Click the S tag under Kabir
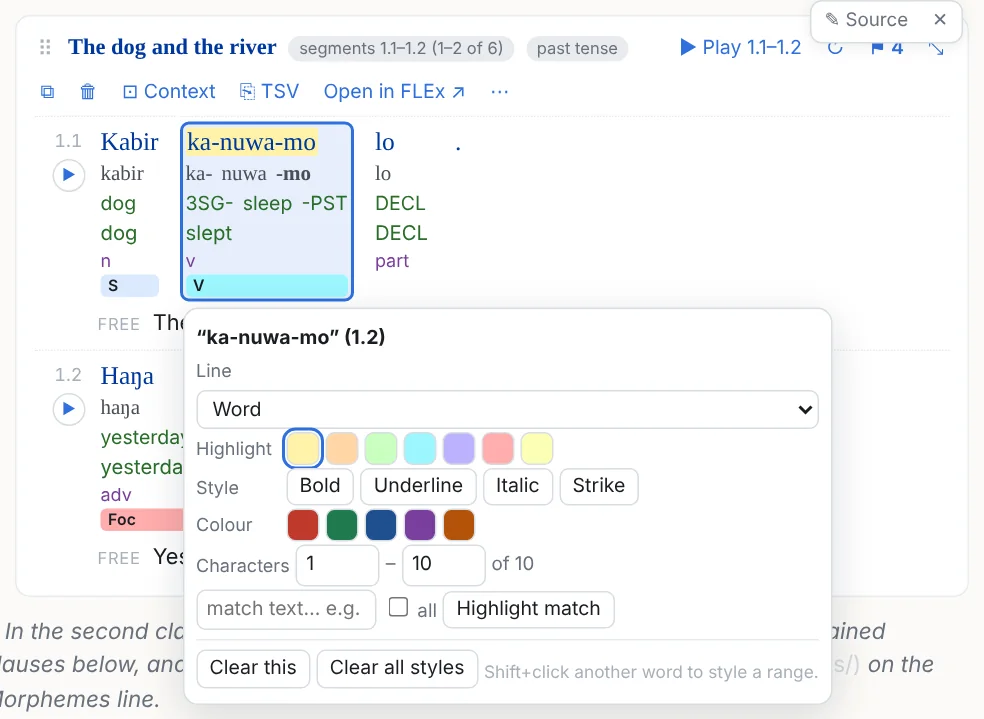984x719 pixels. (x=129, y=285)
